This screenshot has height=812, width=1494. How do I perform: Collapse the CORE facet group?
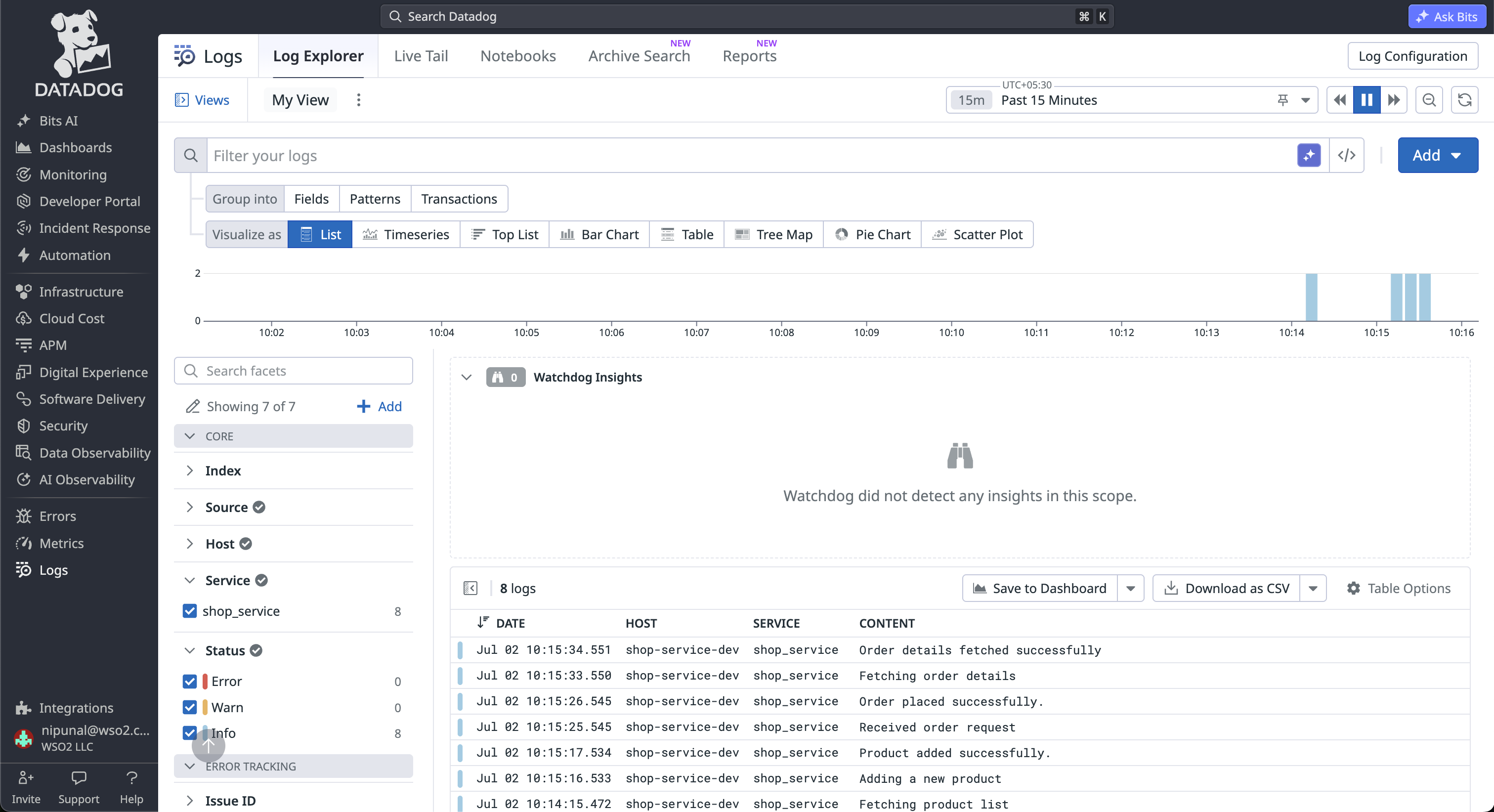[190, 435]
